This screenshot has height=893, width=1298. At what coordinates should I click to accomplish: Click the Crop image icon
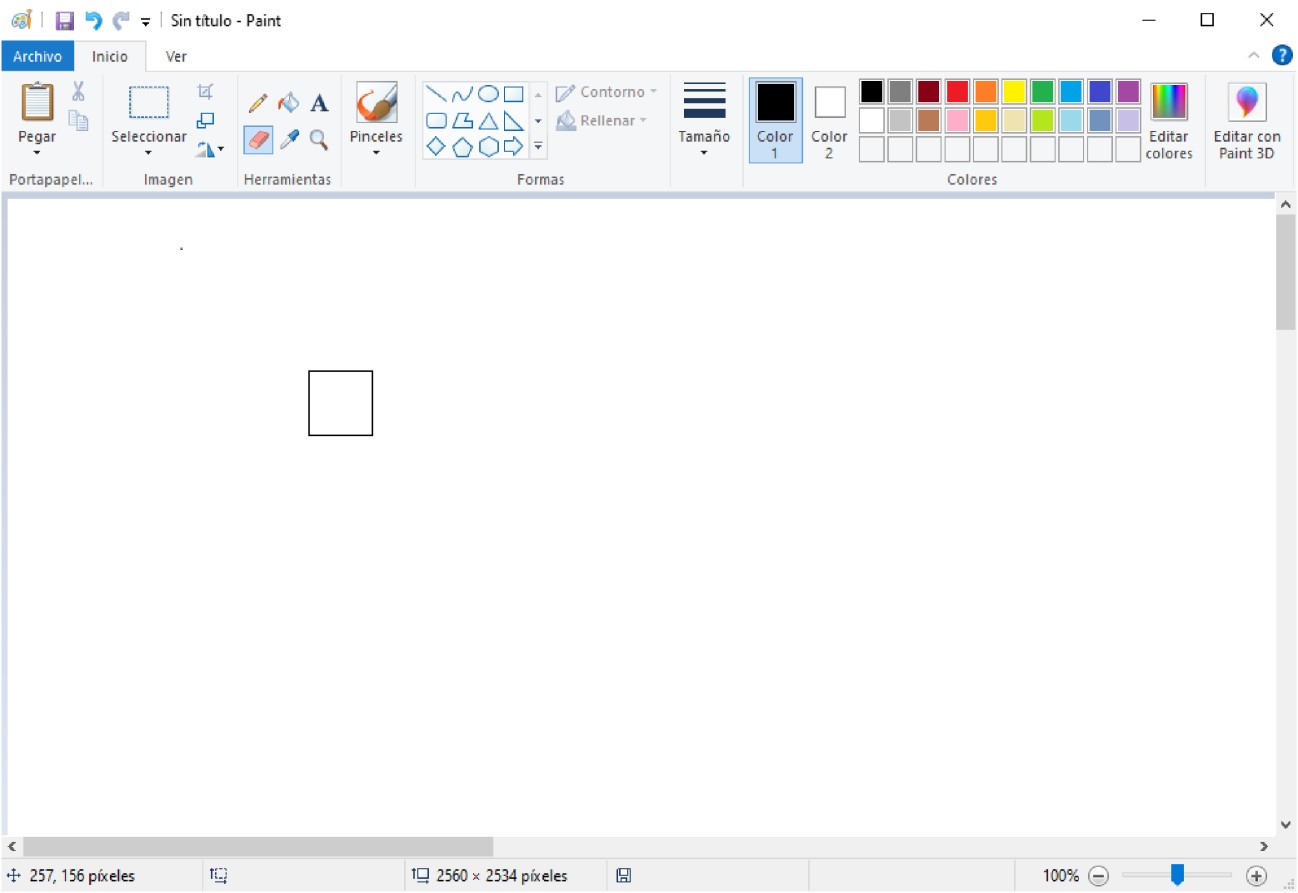click(205, 92)
